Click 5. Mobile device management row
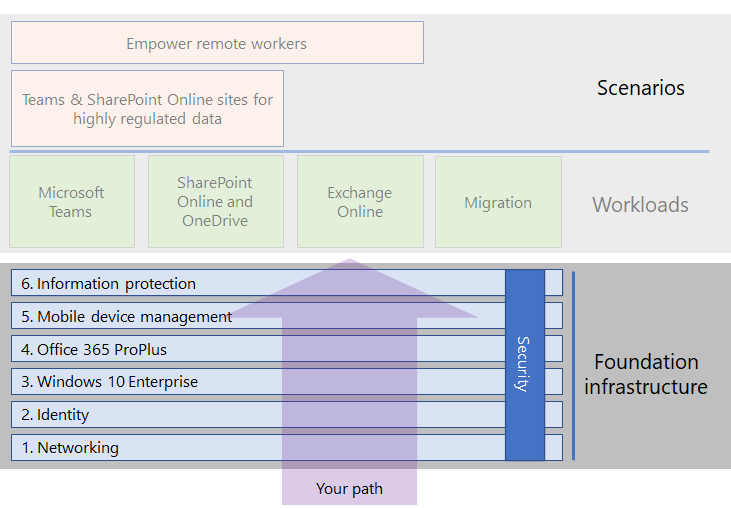Screen dimensions: 731x508 tap(287, 316)
